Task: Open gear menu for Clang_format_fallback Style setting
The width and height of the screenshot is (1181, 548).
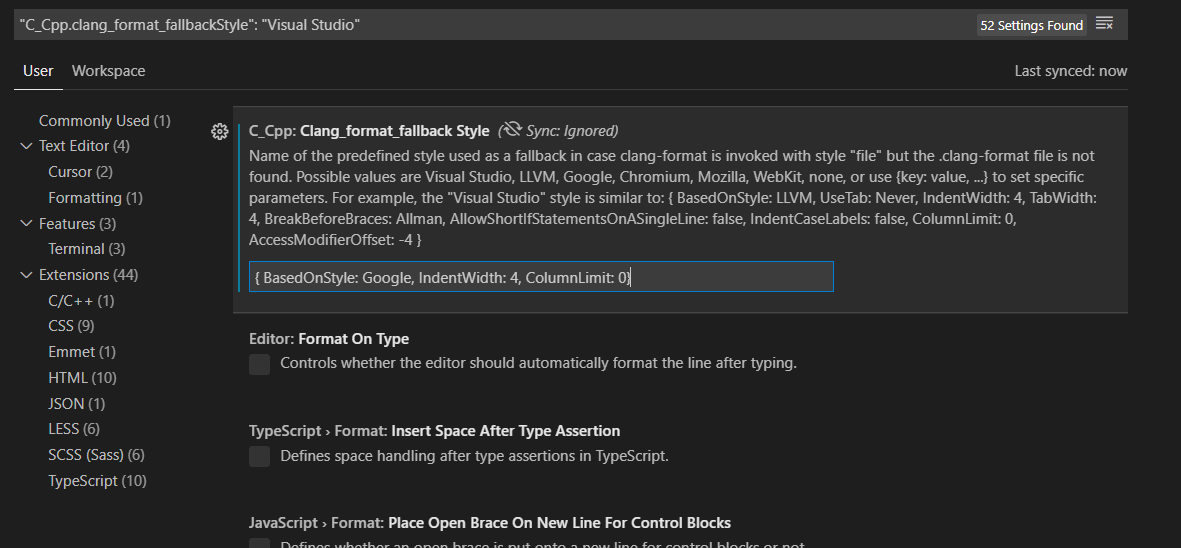Action: pos(220,131)
